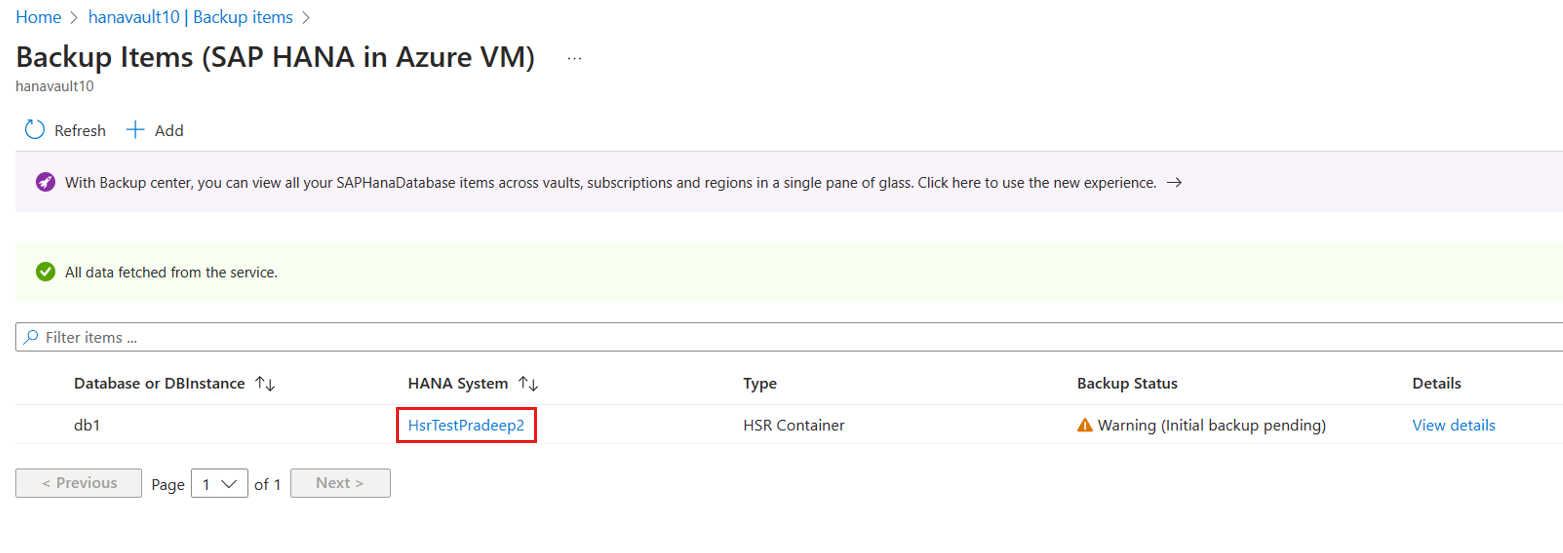The width and height of the screenshot is (1563, 553).
Task: Click the magnifier icon in the filter box
Action: [x=32, y=337]
